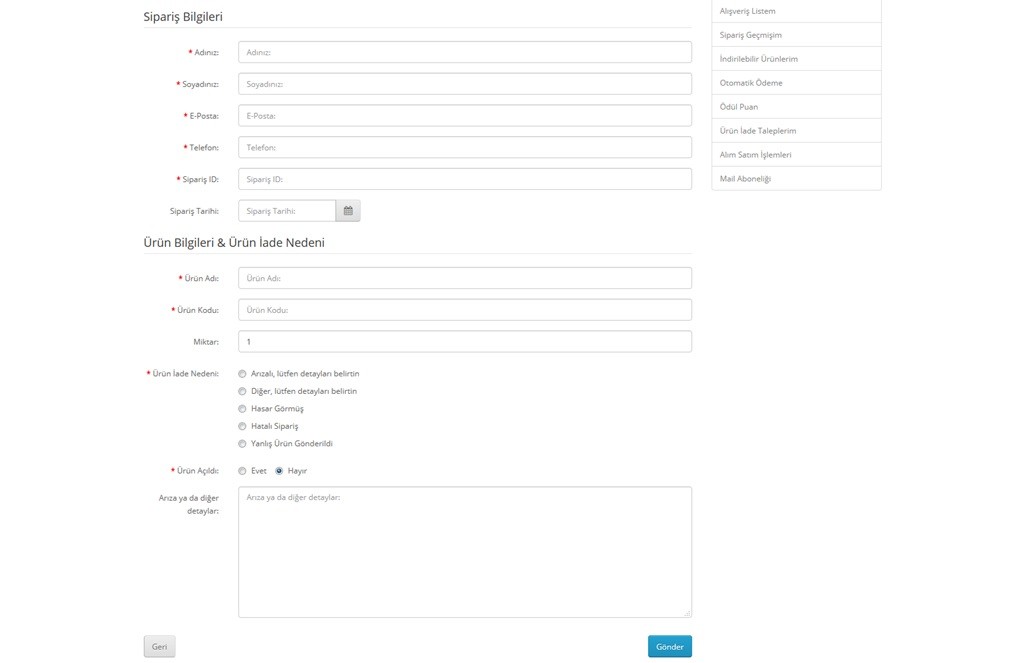Image resolution: width=1024 pixels, height=663 pixels.
Task: Focus the Sipariş ID input box
Action: [x=464, y=179]
